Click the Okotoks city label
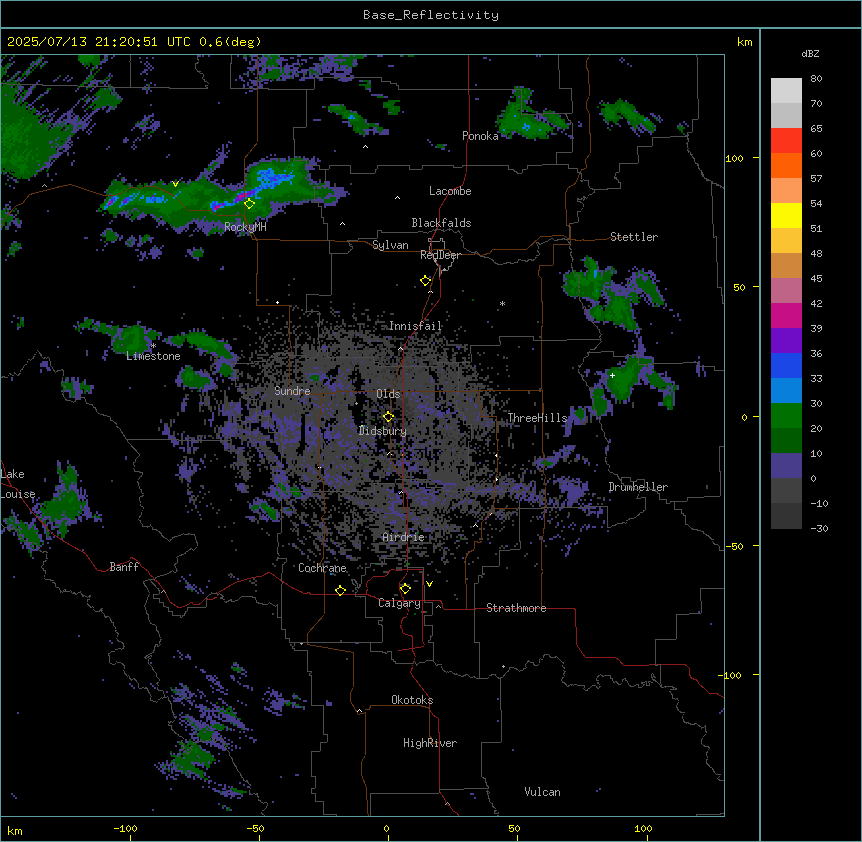 412,700
